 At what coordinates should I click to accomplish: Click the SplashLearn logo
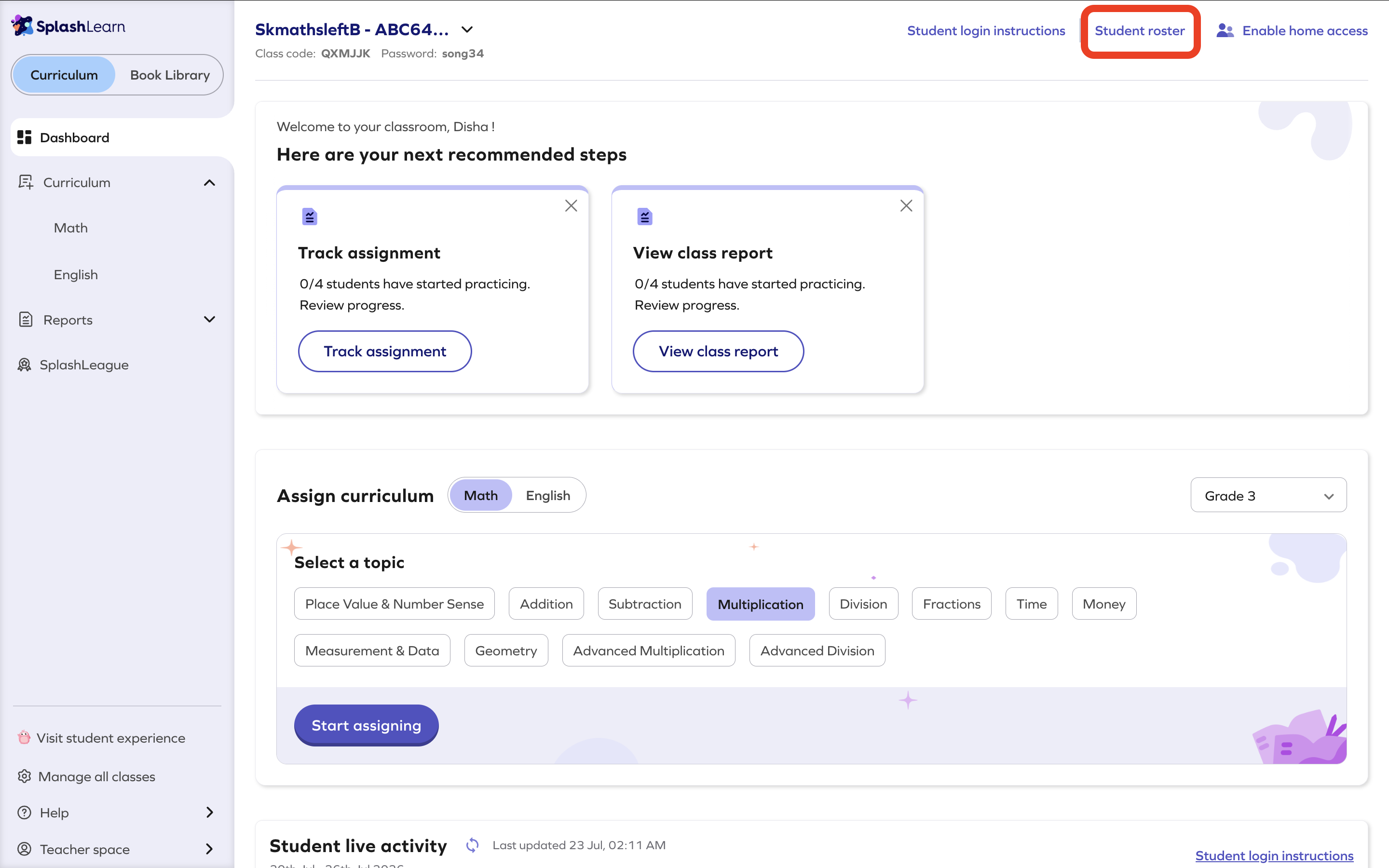68,26
